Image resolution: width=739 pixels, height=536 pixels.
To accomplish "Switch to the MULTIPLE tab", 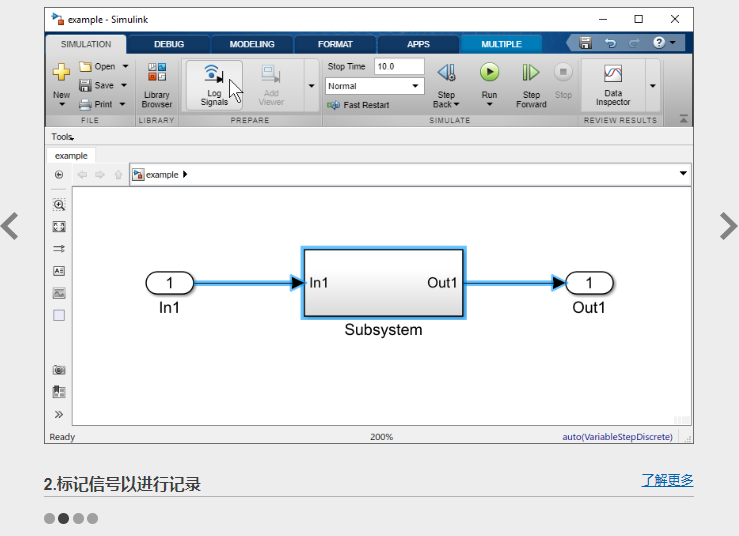I will [501, 44].
